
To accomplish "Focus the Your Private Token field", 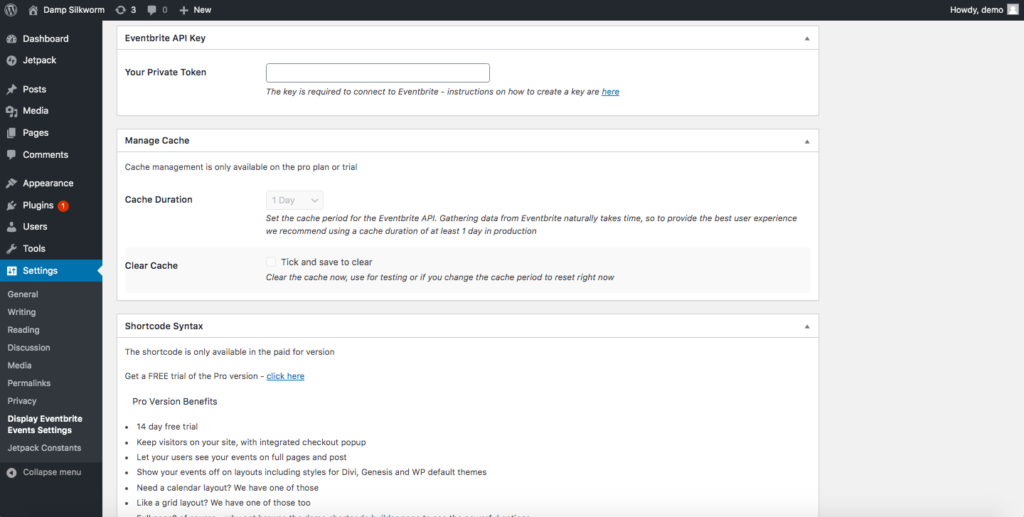I will pos(377,72).
